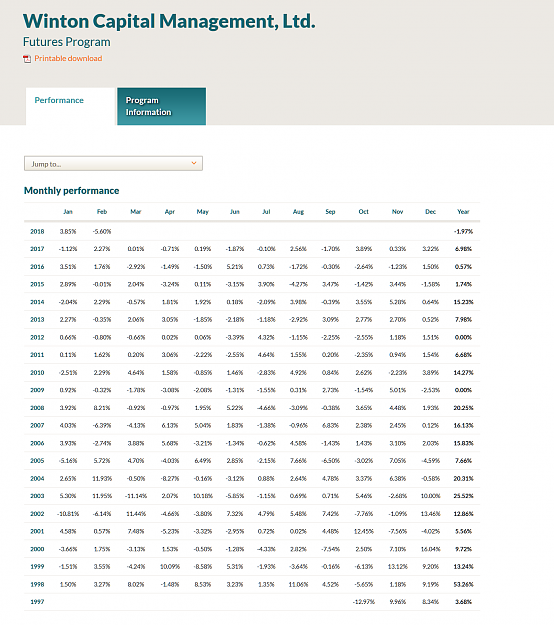Click the 2010 yearly total 14.27%
The image size is (554, 625).
pyautogui.click(x=463, y=373)
